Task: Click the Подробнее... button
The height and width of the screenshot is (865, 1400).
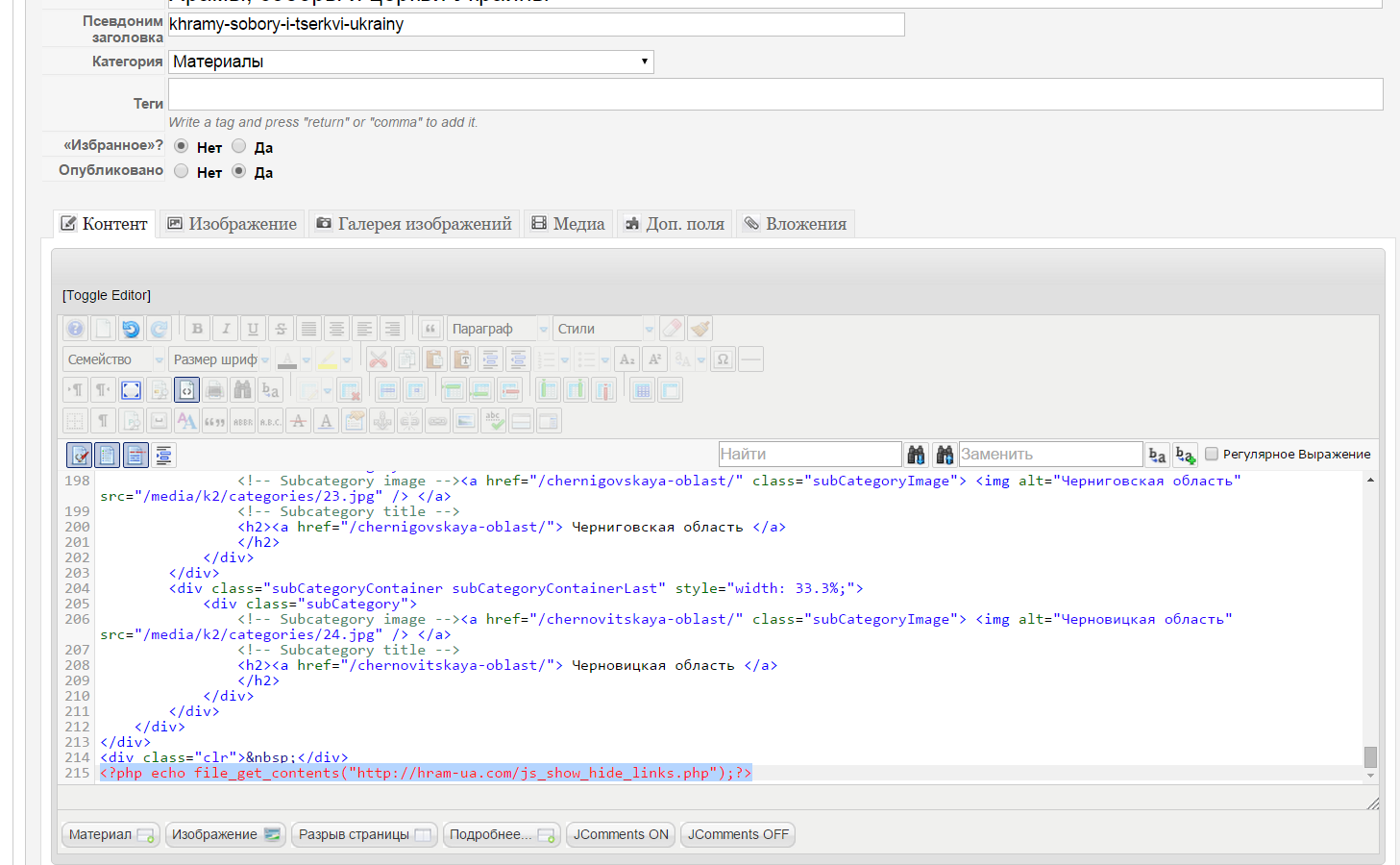Action: (502, 834)
